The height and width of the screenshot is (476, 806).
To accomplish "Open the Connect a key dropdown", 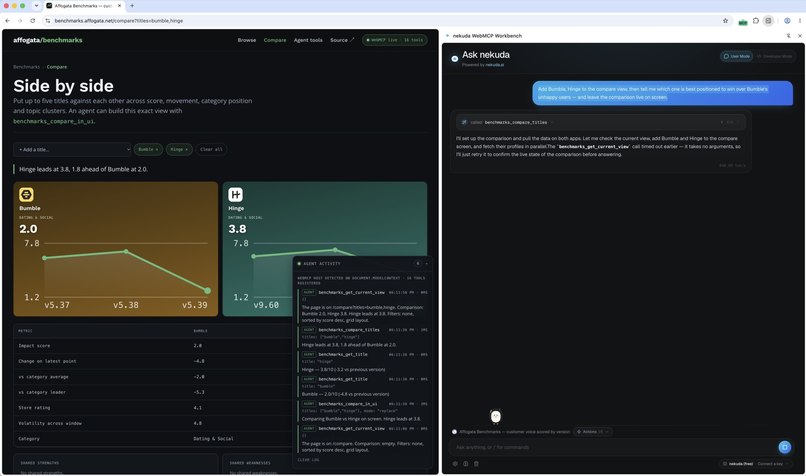I will pos(773,464).
